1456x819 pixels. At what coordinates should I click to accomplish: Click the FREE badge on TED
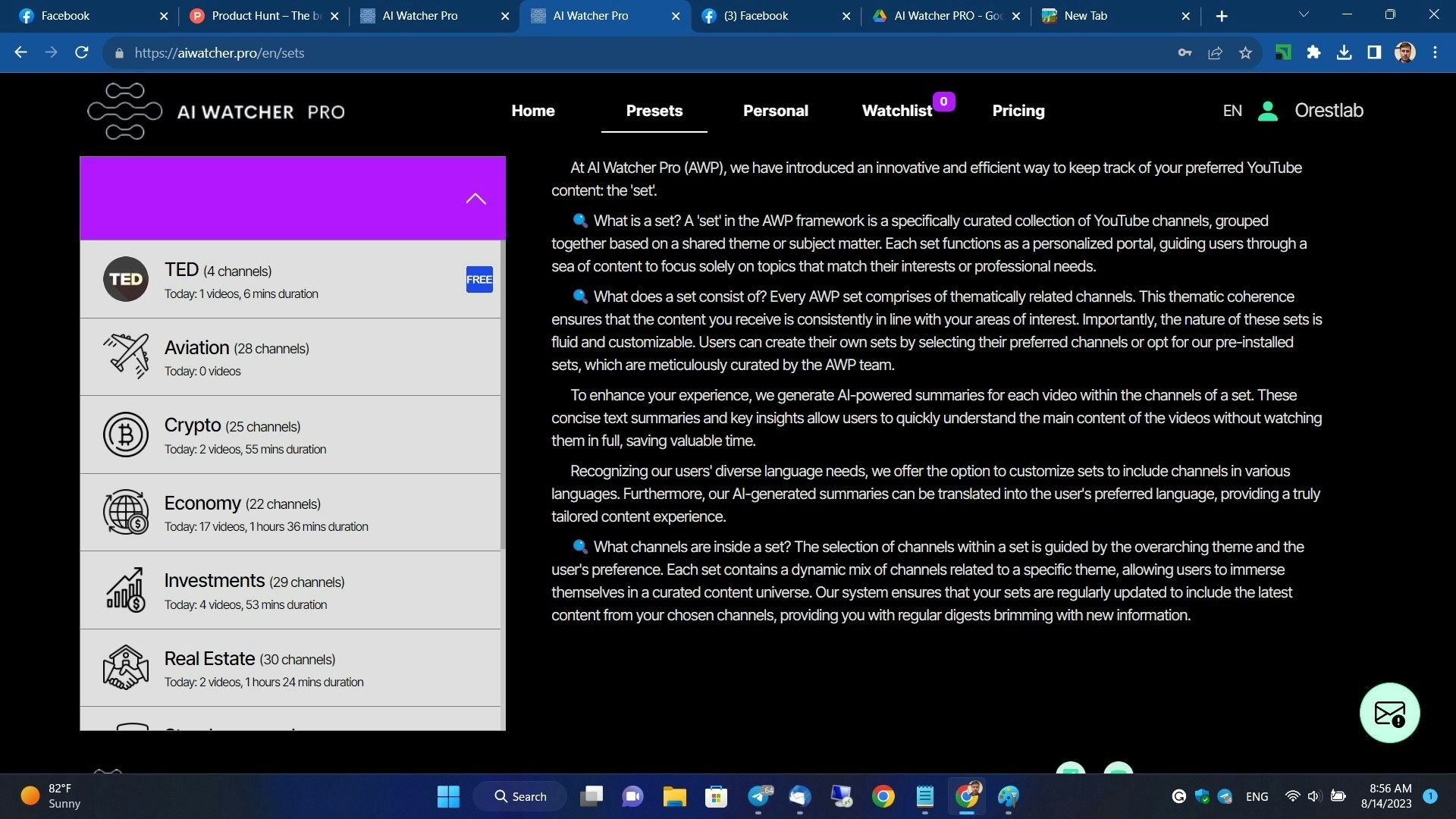coord(479,279)
